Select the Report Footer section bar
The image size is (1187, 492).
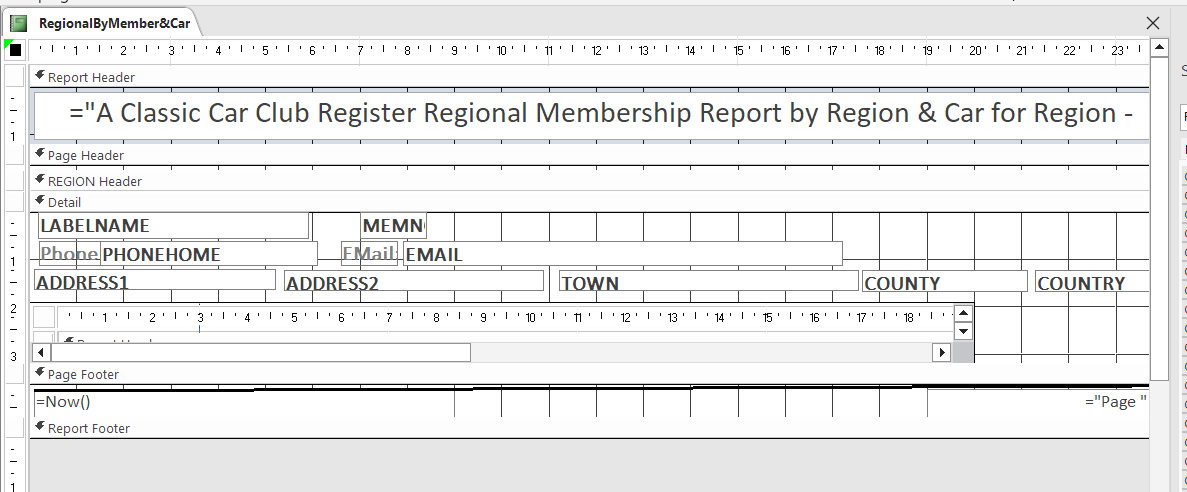[x=590, y=428]
